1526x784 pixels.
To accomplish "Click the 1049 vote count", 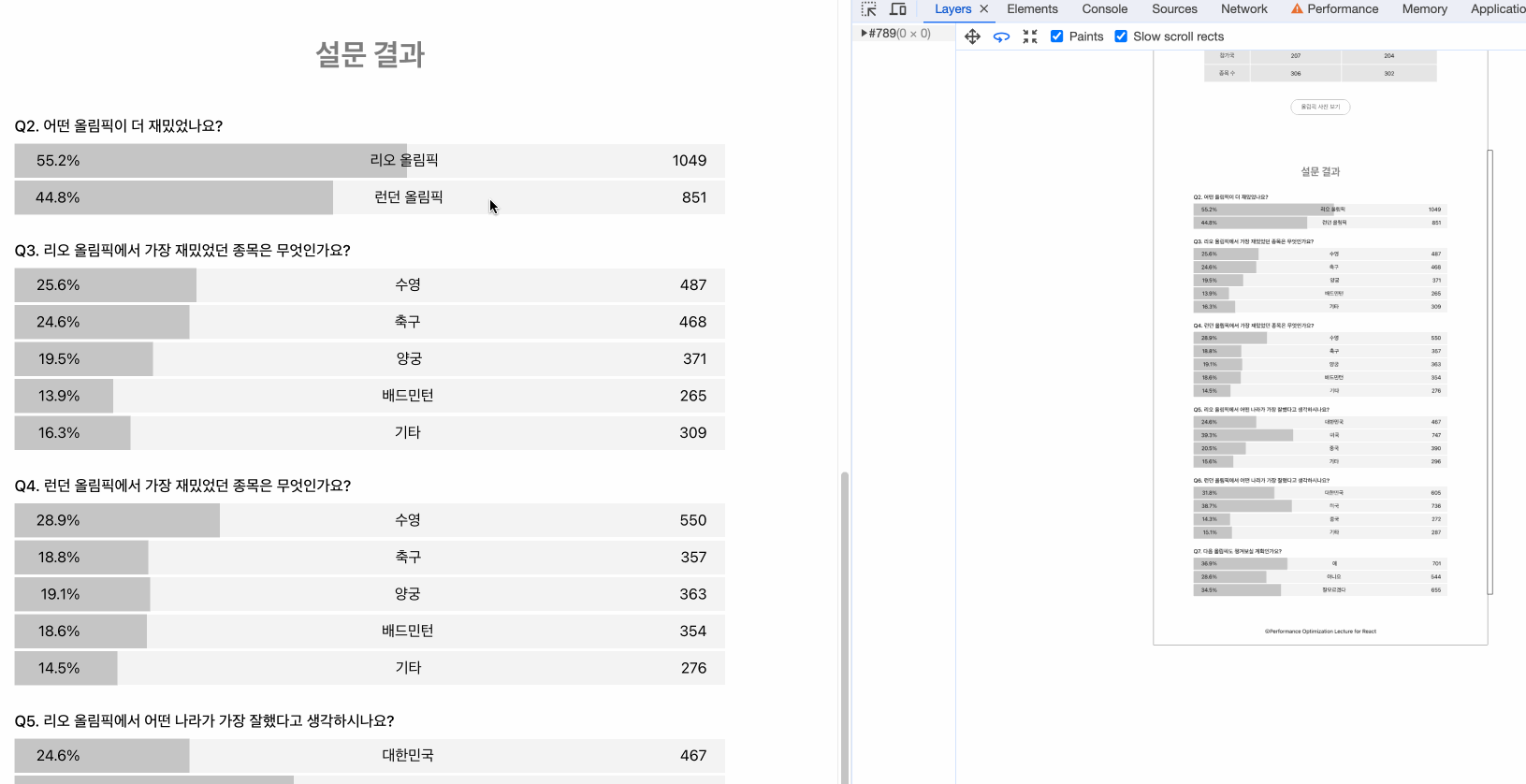I will point(690,161).
